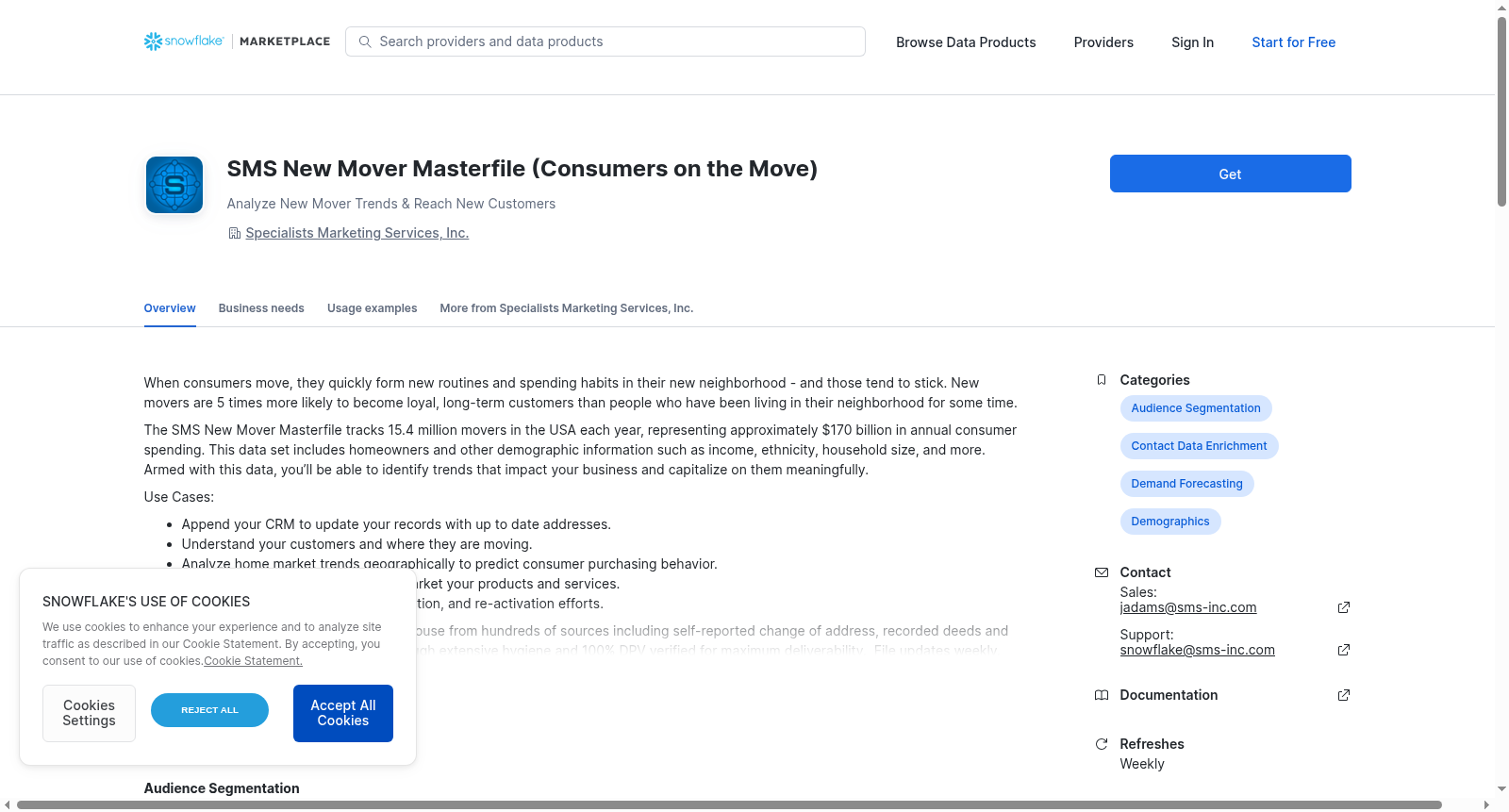Click the scroll left arrow

click(8, 804)
